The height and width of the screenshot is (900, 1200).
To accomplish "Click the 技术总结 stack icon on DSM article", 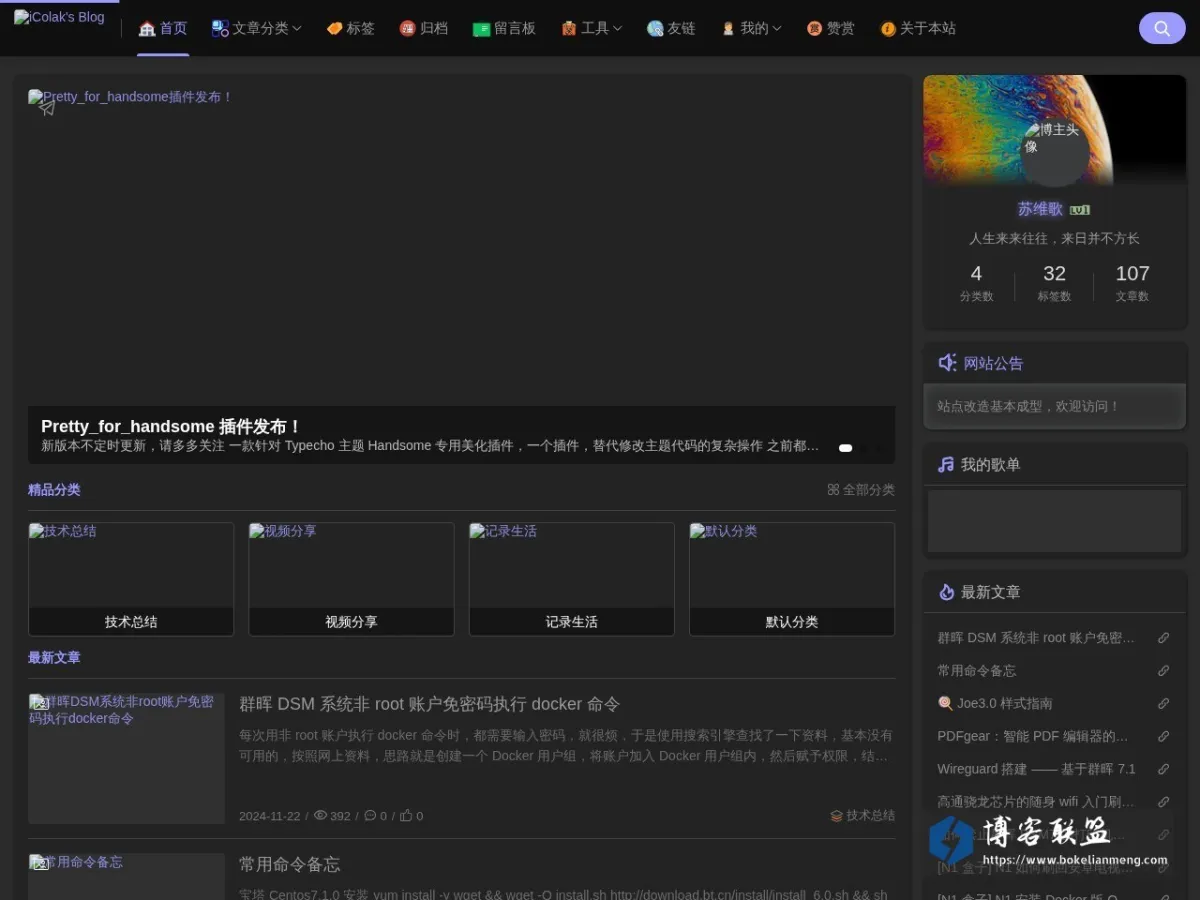I will tap(836, 816).
